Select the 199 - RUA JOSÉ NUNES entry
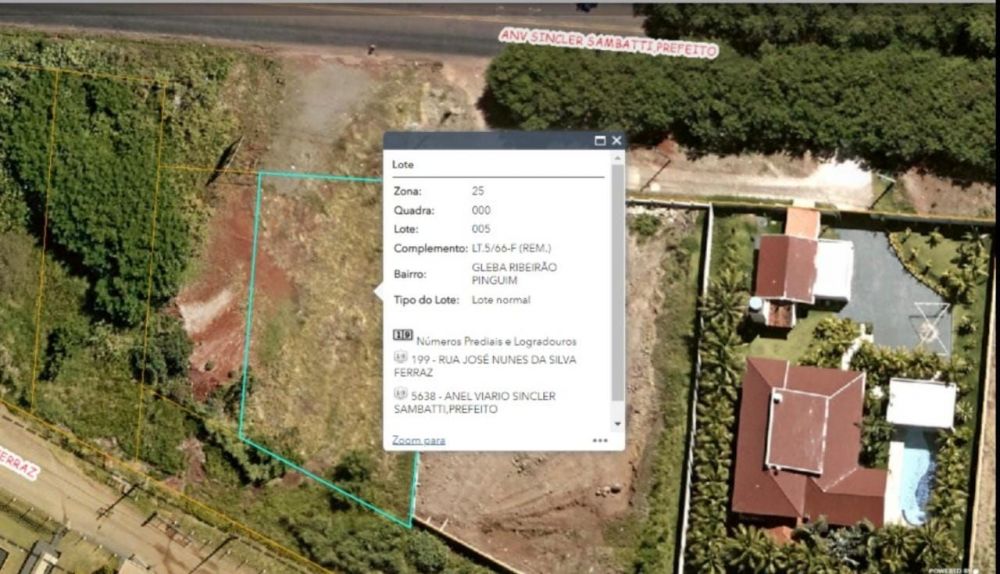1000x574 pixels. tap(486, 365)
